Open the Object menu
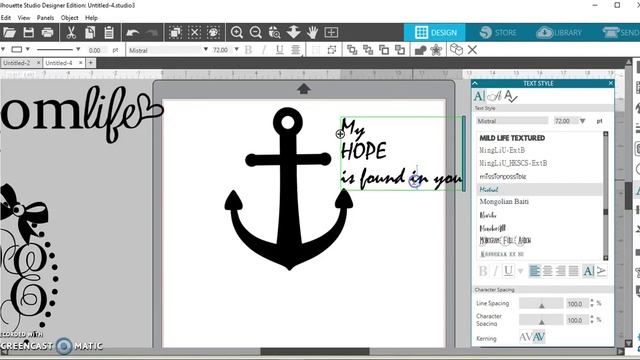 click(69, 18)
